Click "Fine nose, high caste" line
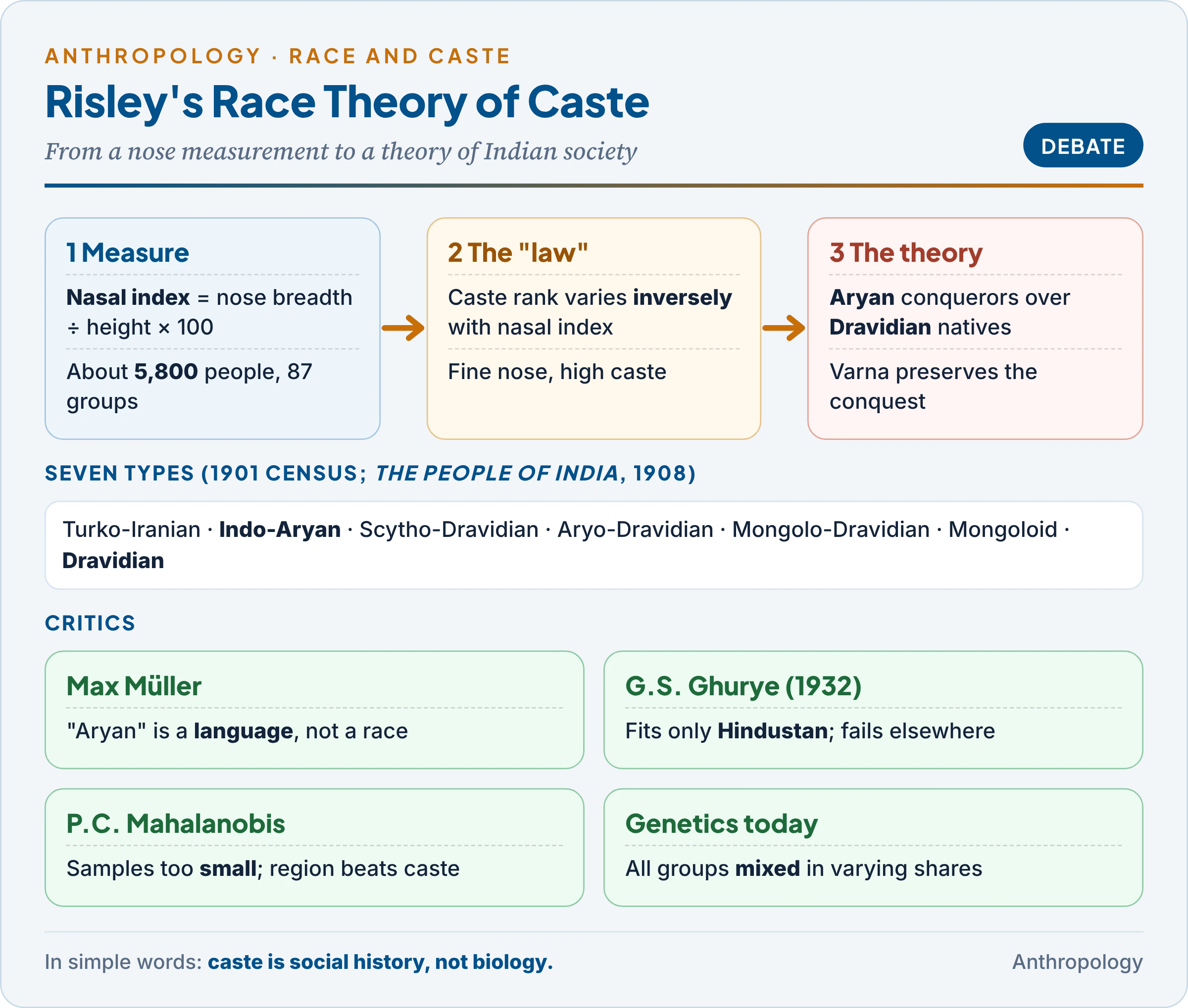This screenshot has width=1188, height=1008. pos(557,372)
